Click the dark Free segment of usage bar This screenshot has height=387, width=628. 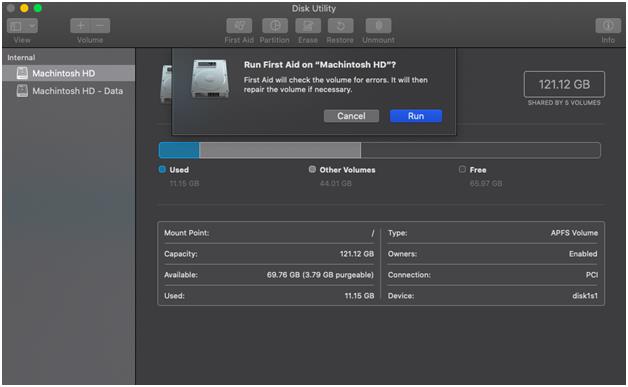coord(481,150)
